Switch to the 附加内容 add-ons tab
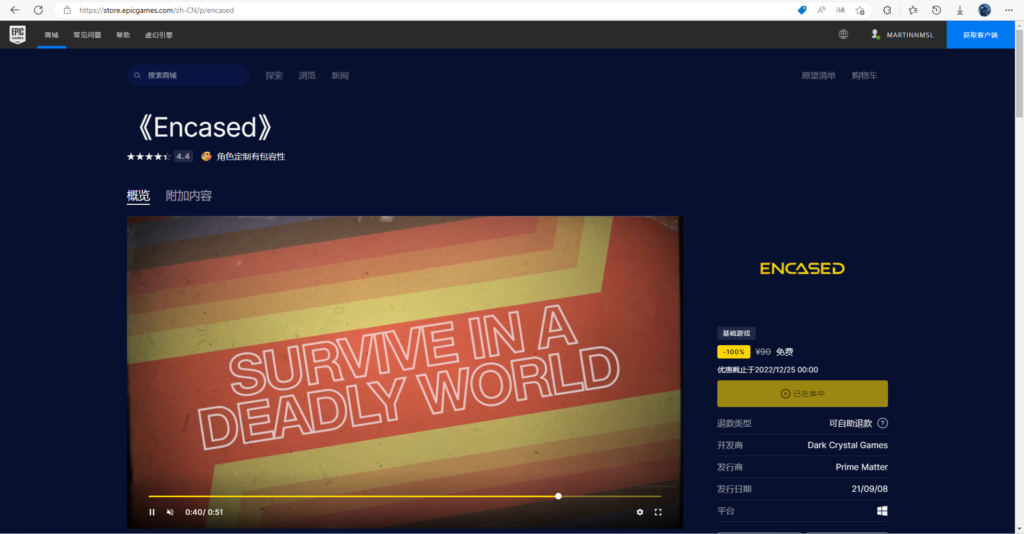This screenshot has height=534, width=1024. click(189, 196)
